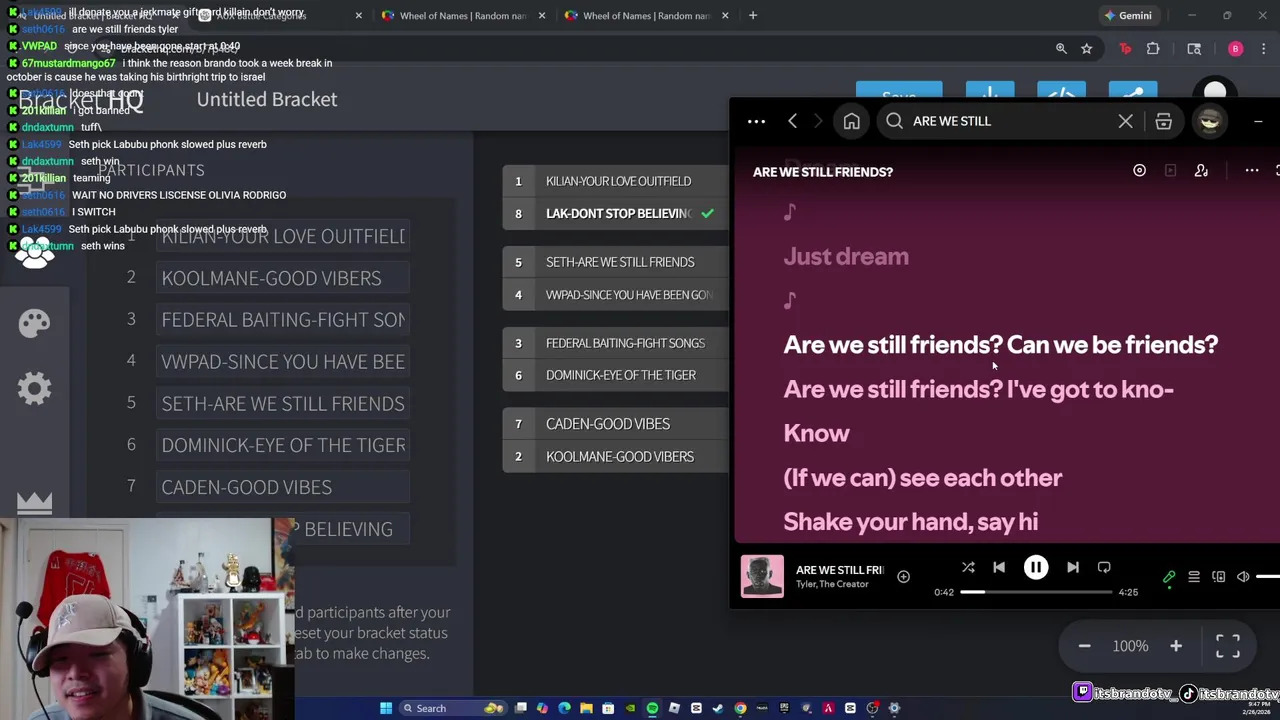Open Spotify three-dot app menu

click(756, 121)
